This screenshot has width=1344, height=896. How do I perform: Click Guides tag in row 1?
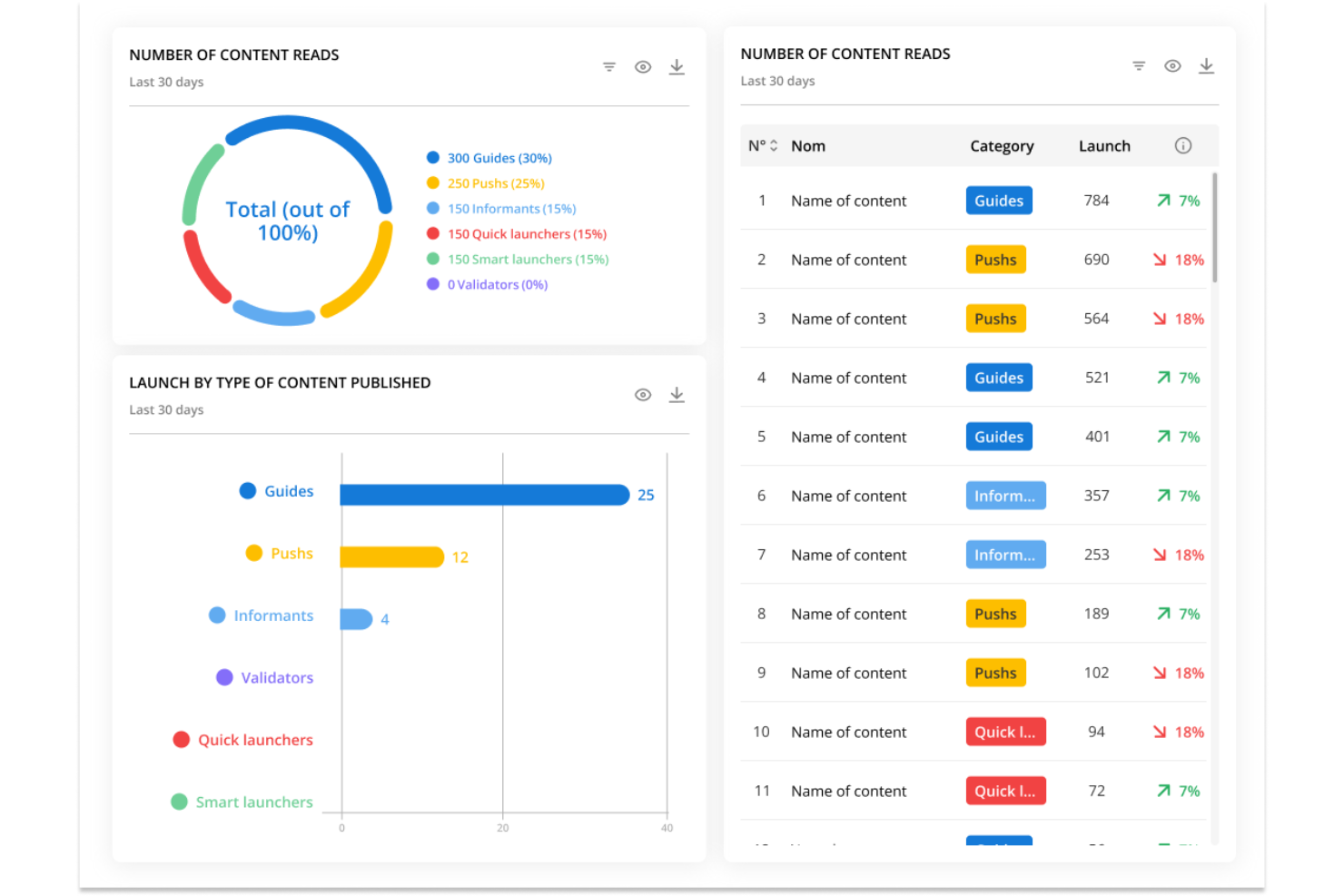(x=999, y=201)
